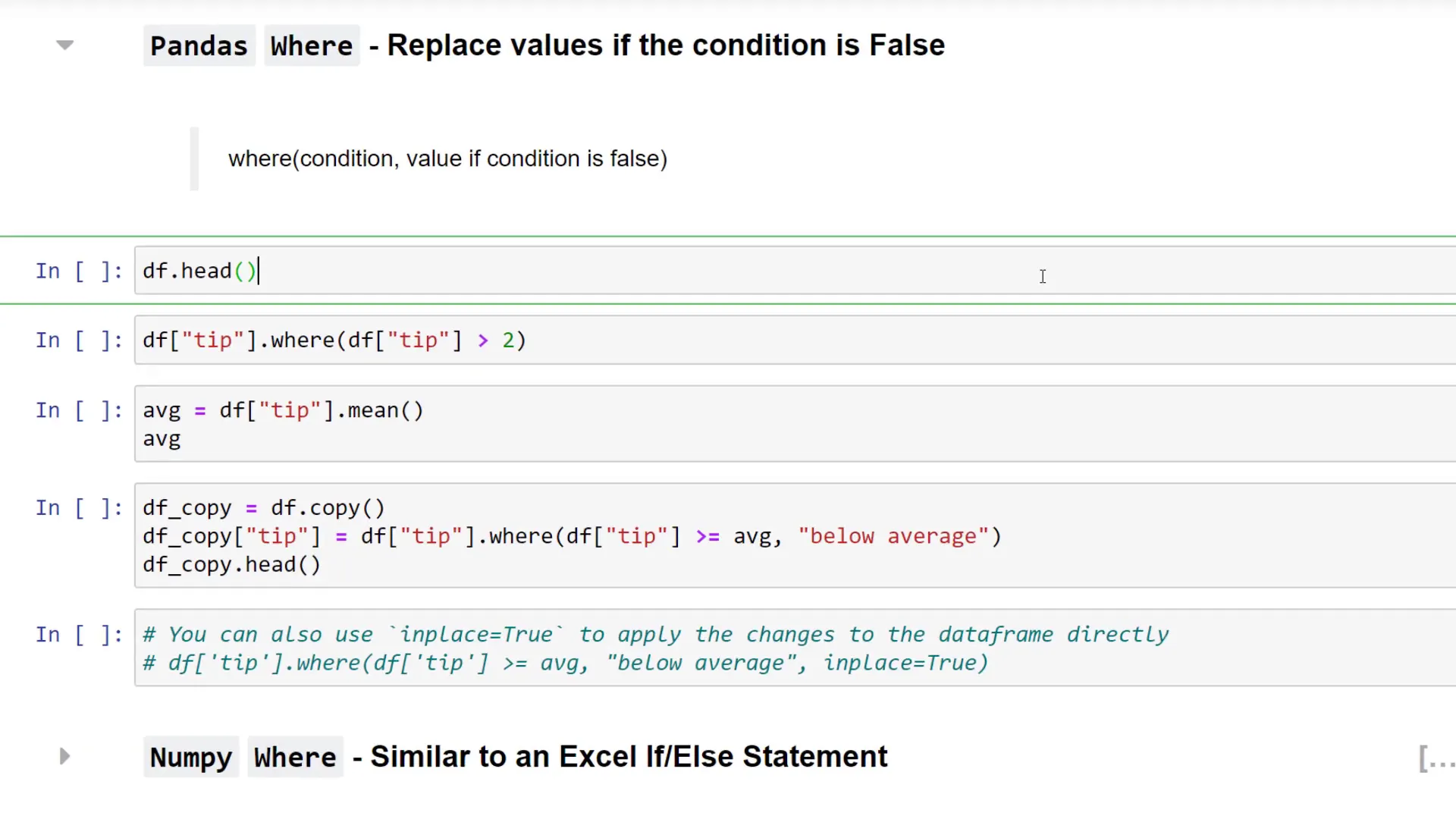This screenshot has width=1456, height=819.
Task: Click the avg variable on the second line
Action: coord(162,438)
